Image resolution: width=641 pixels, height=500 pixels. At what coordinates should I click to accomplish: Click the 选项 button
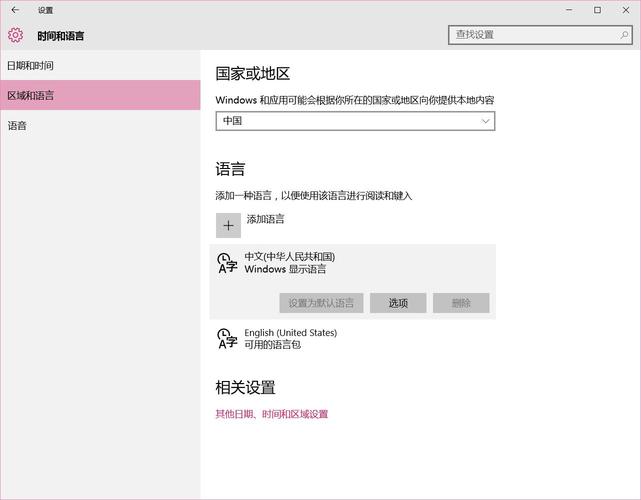point(398,303)
